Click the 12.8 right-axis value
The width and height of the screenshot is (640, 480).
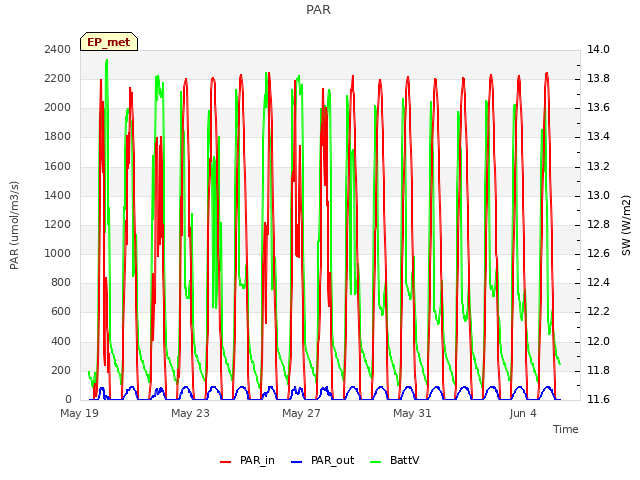(x=598, y=224)
